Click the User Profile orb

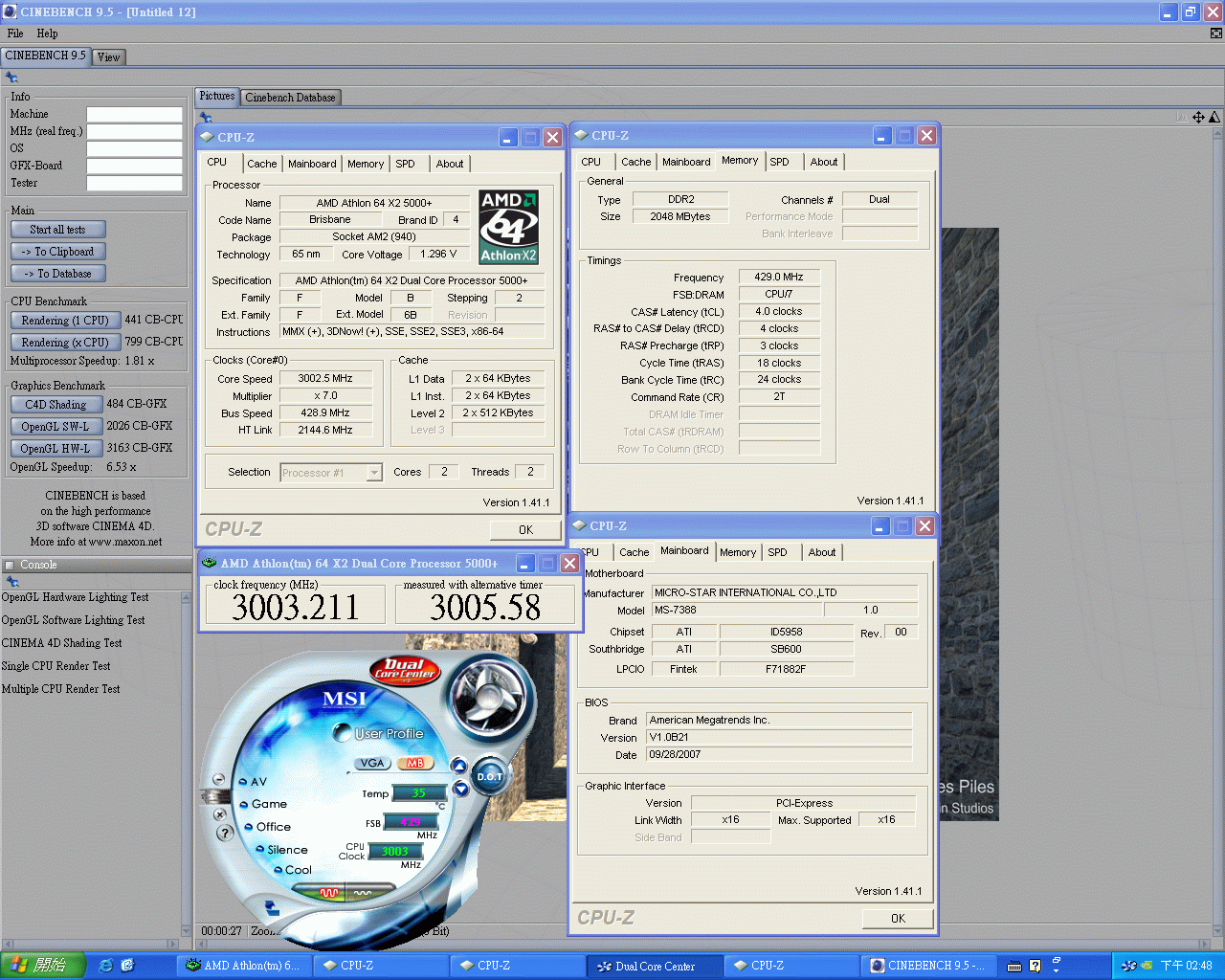tap(342, 733)
